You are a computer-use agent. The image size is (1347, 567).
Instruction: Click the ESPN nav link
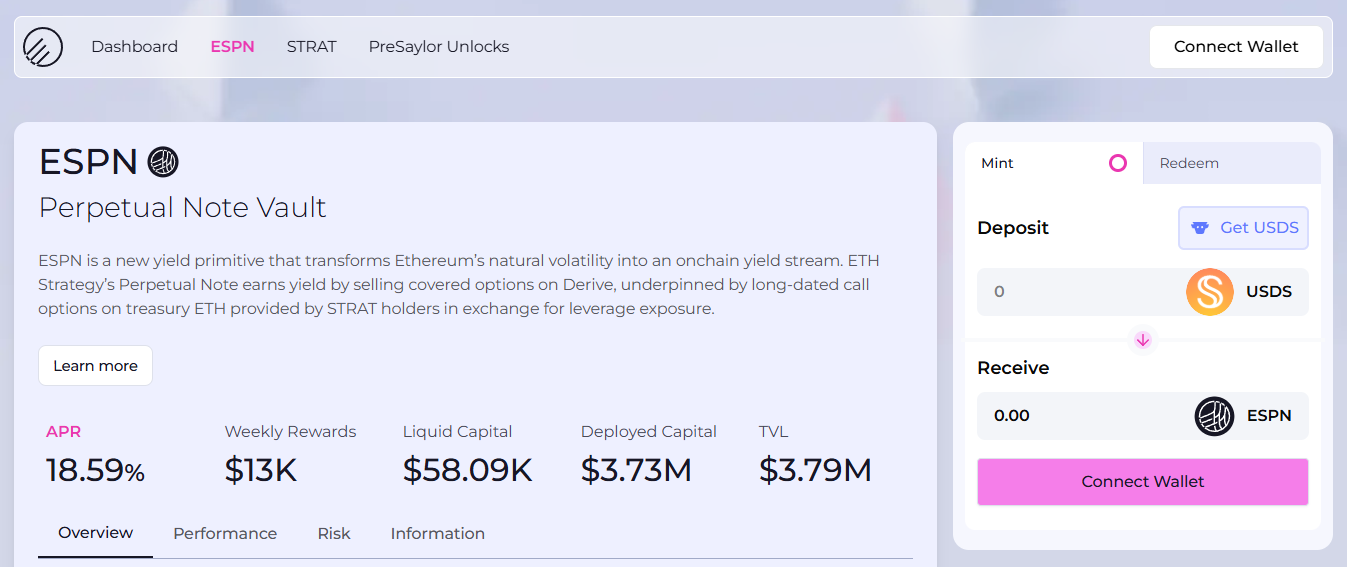(x=232, y=47)
